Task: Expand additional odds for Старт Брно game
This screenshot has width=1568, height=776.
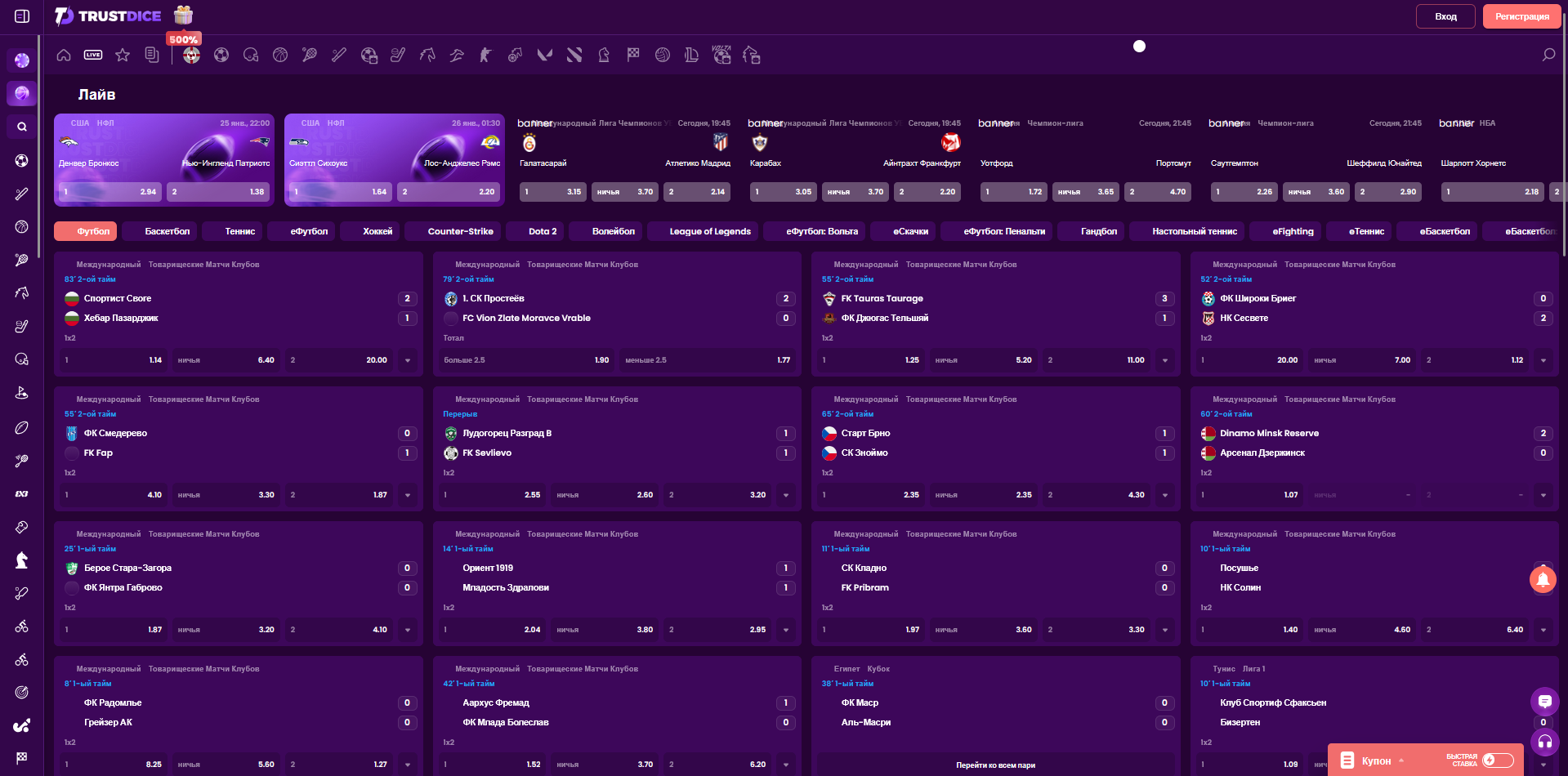Action: (x=1164, y=494)
